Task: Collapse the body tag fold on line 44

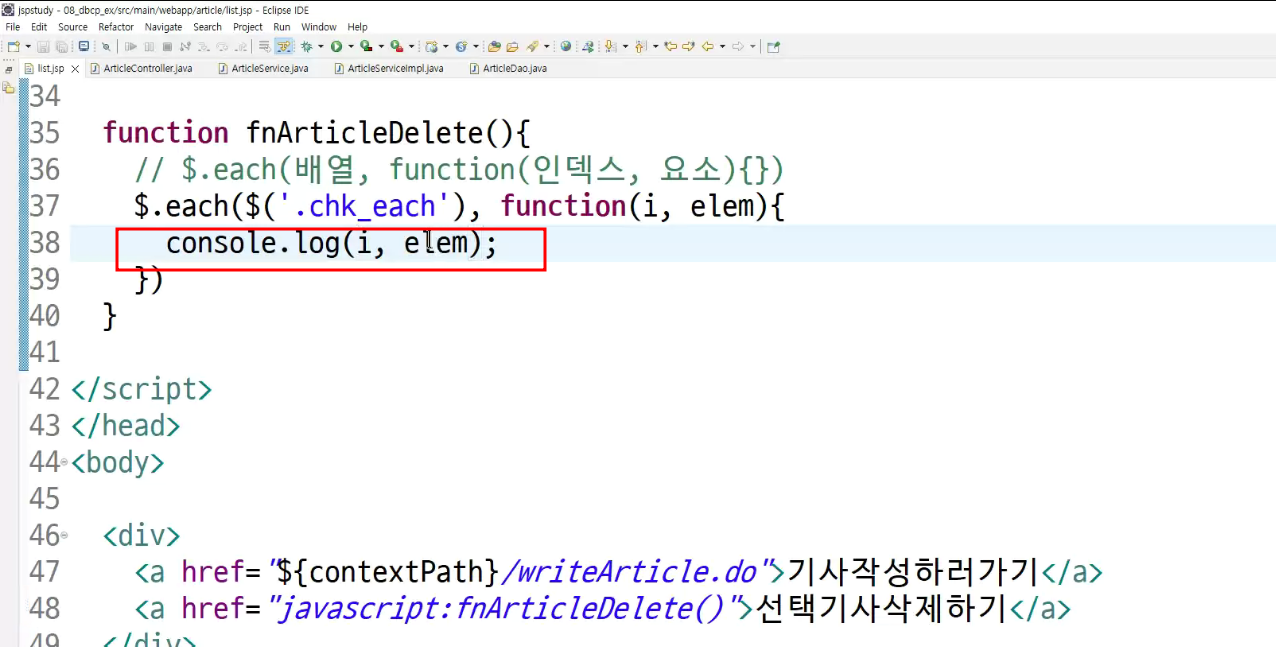Action: click(x=64, y=463)
